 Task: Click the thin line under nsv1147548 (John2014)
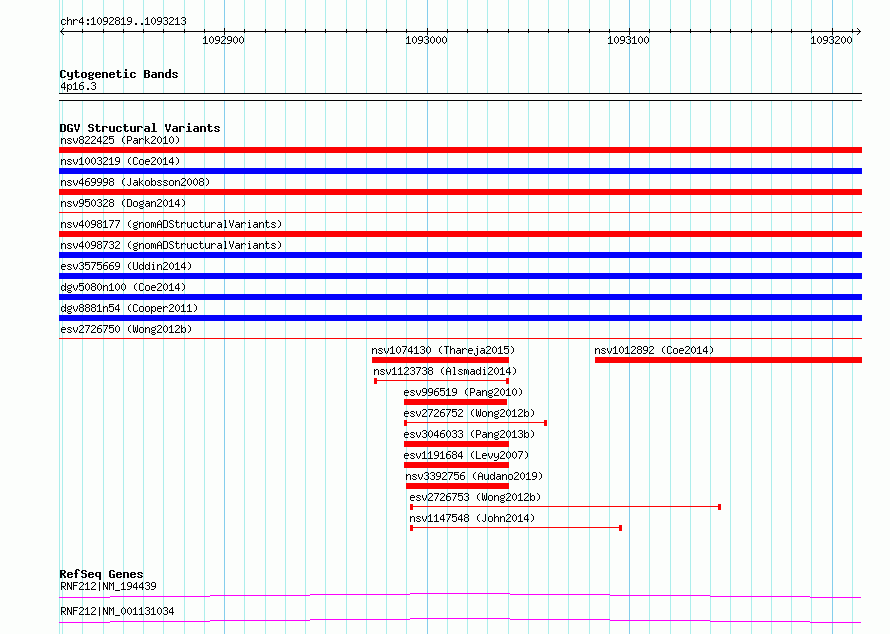(516, 528)
